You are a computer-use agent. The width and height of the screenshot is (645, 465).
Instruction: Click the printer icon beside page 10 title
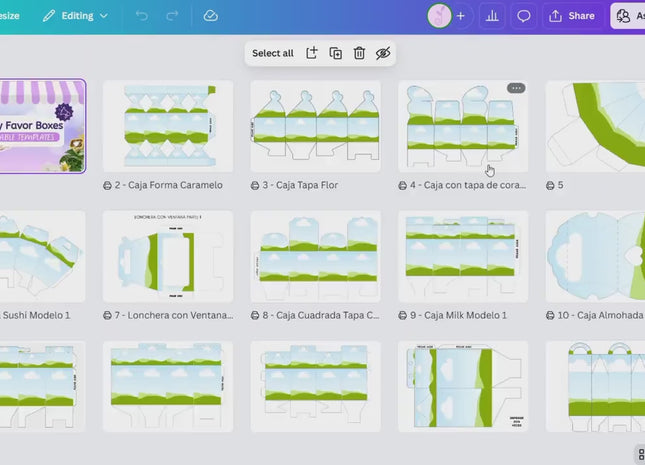point(550,316)
